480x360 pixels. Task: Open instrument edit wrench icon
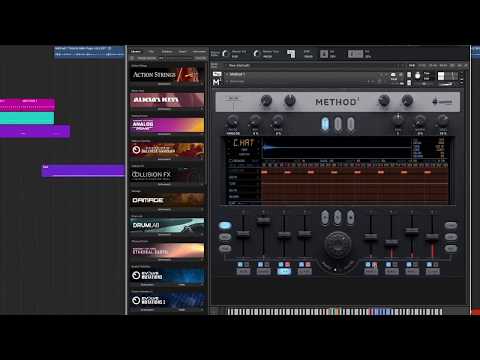217,74
